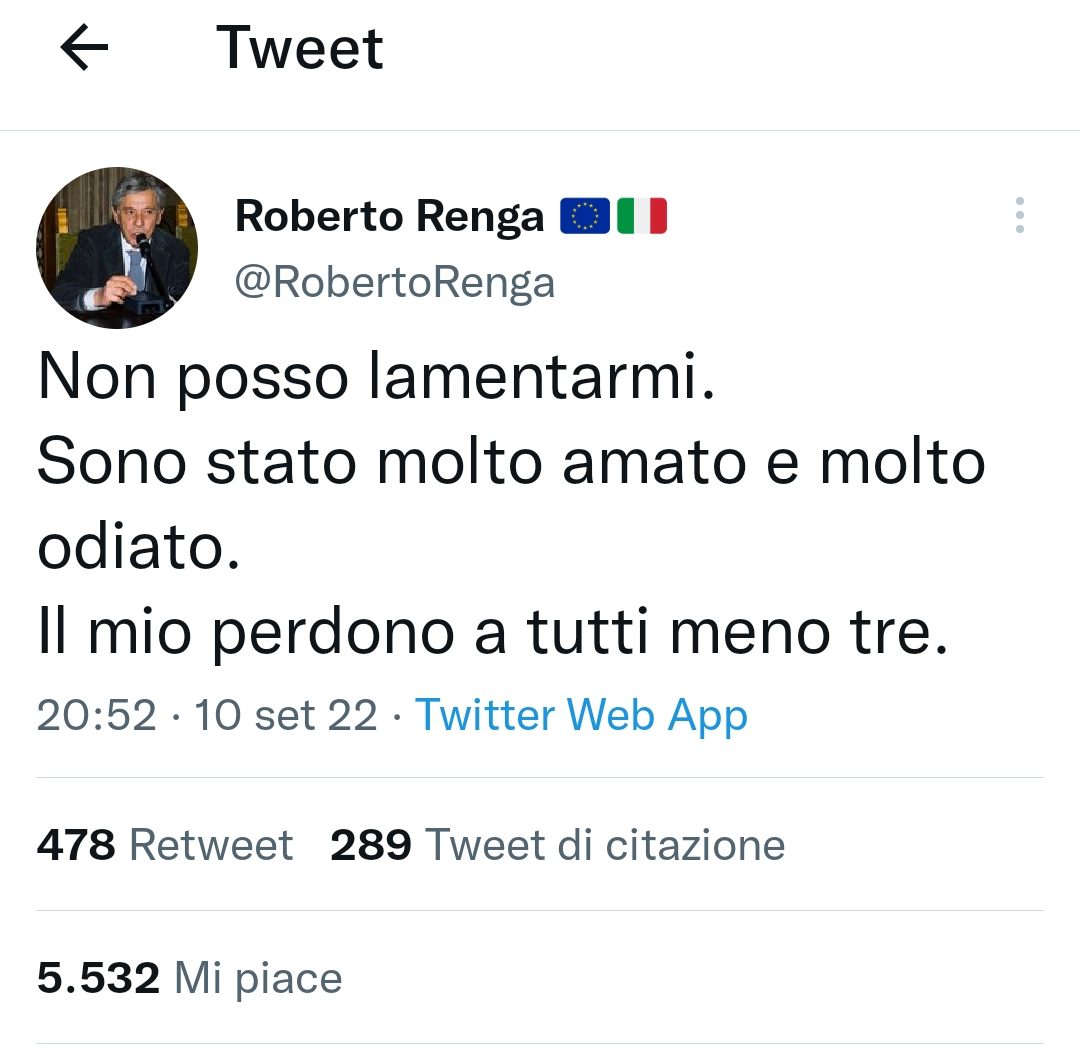Image resolution: width=1080 pixels, height=1047 pixels.
Task: Select the line 'Non posso lamentarmi.'
Action: (377, 377)
